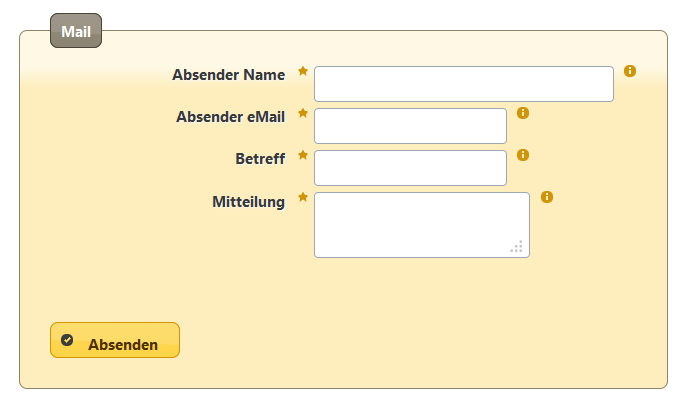This screenshot has height=405, width=685.
Task: Click the required star for Betreff
Action: click(303, 155)
